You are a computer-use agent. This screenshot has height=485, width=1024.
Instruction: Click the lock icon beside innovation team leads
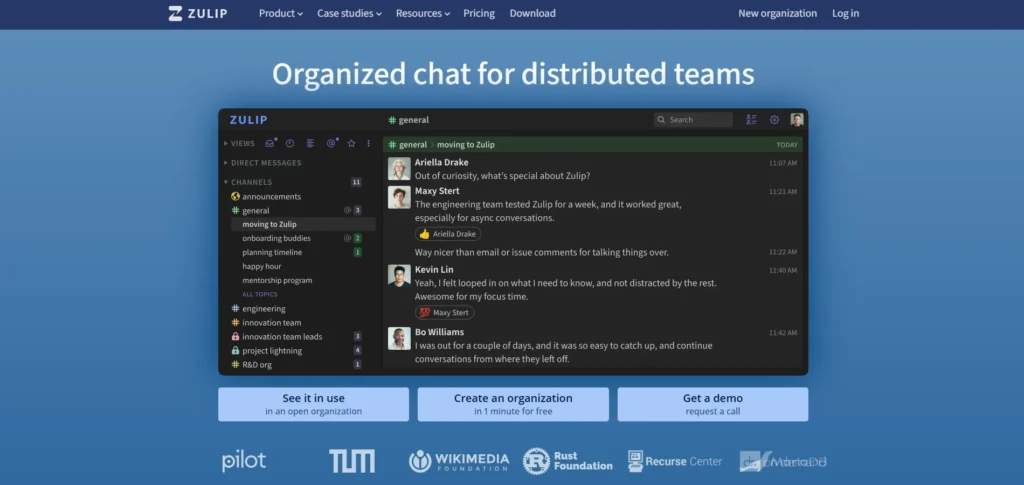coord(235,337)
